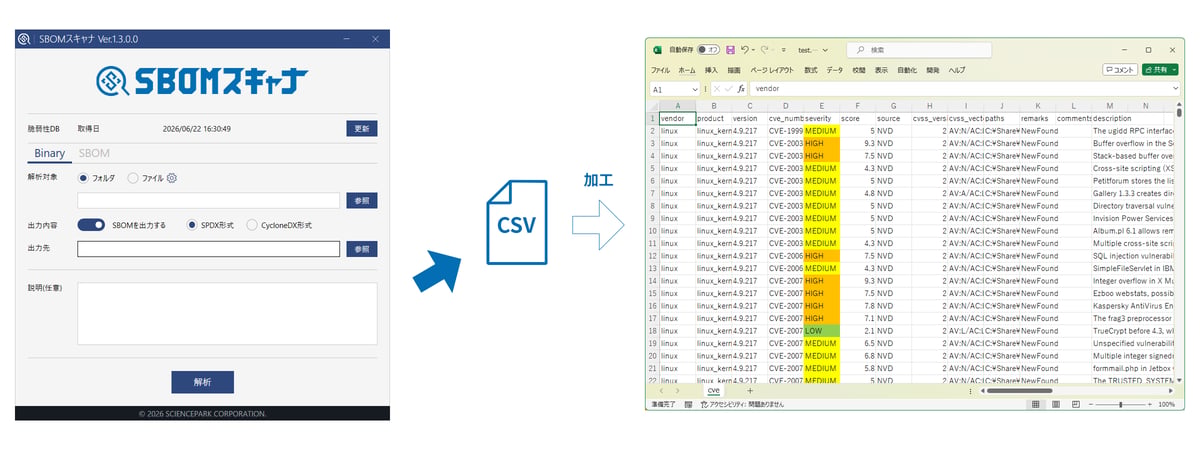1200x450 pixels.
Task: Click next sheet navigation arrow
Action: click(x=677, y=391)
